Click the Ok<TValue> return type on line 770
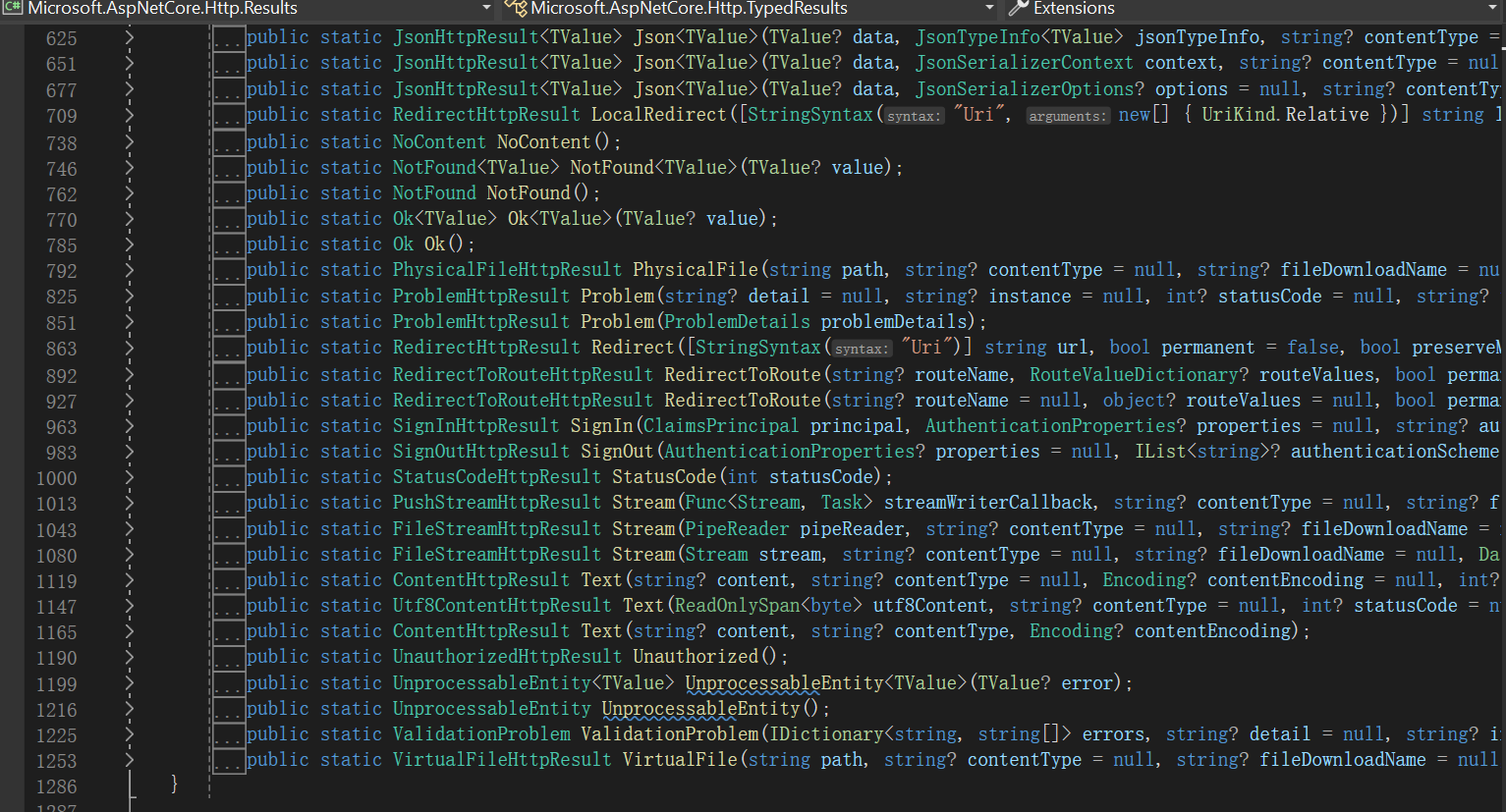Screen dimensions: 1506x812 coord(445,219)
